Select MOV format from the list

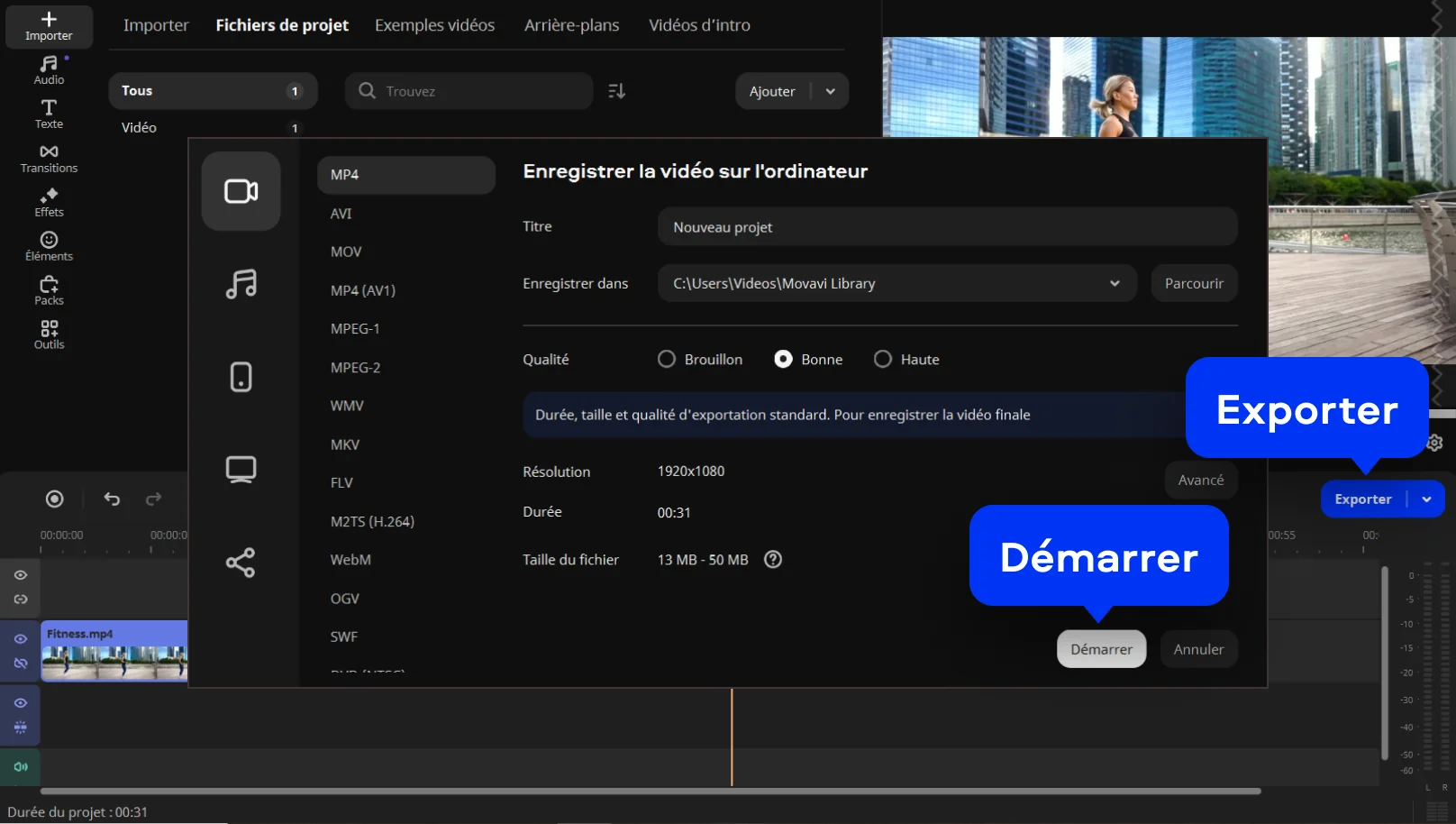tap(346, 252)
